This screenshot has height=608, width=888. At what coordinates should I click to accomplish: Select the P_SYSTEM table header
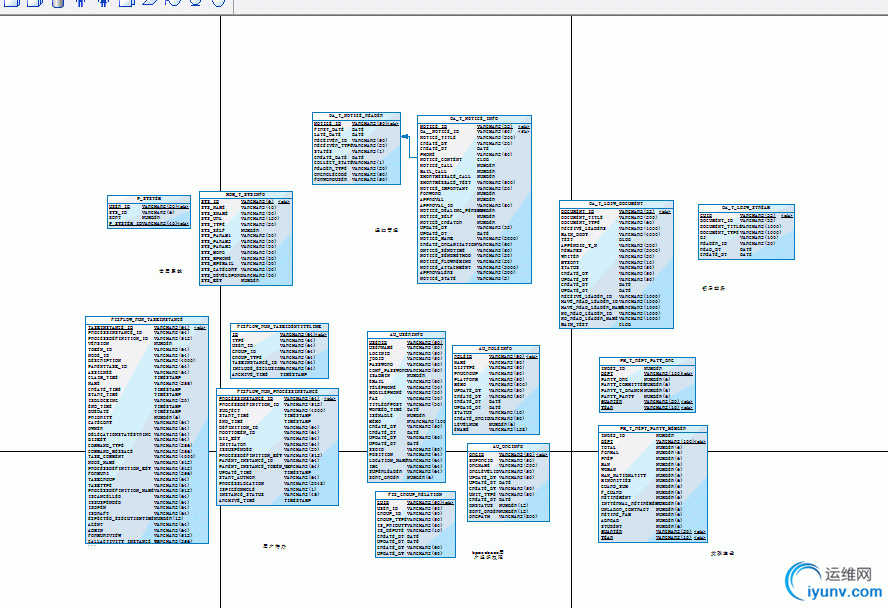click(x=149, y=199)
